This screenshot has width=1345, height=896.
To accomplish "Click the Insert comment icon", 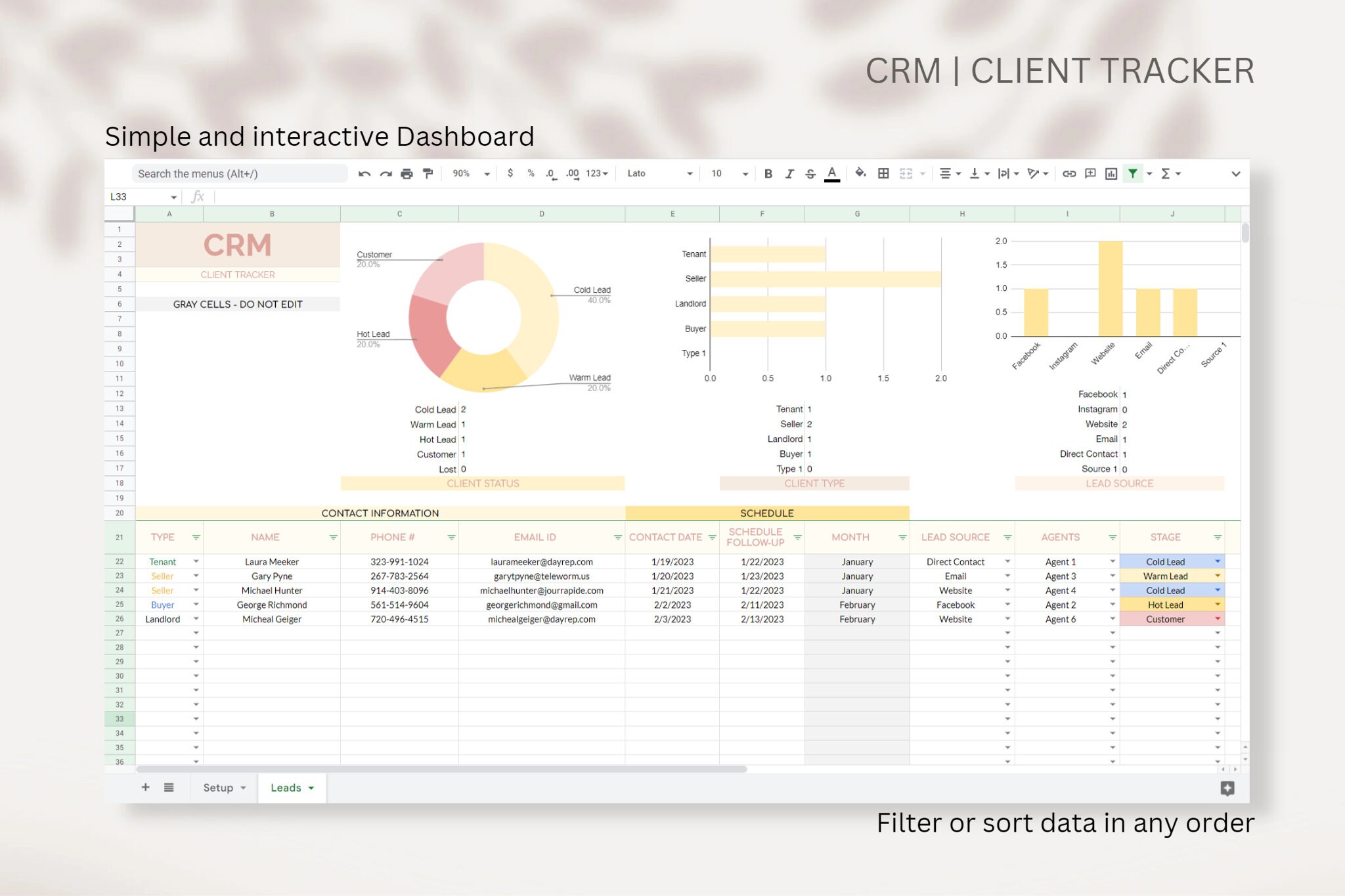I will [x=1089, y=173].
